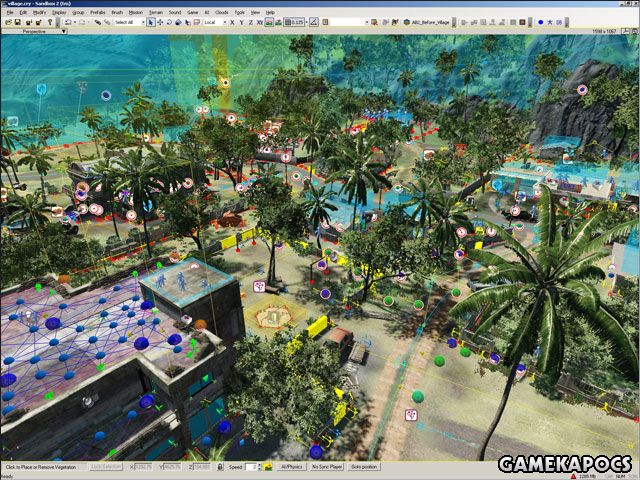Screen dimensions: 640x480
Task: Click the current layer AB2_Before_Village button
Action: click(x=427, y=22)
